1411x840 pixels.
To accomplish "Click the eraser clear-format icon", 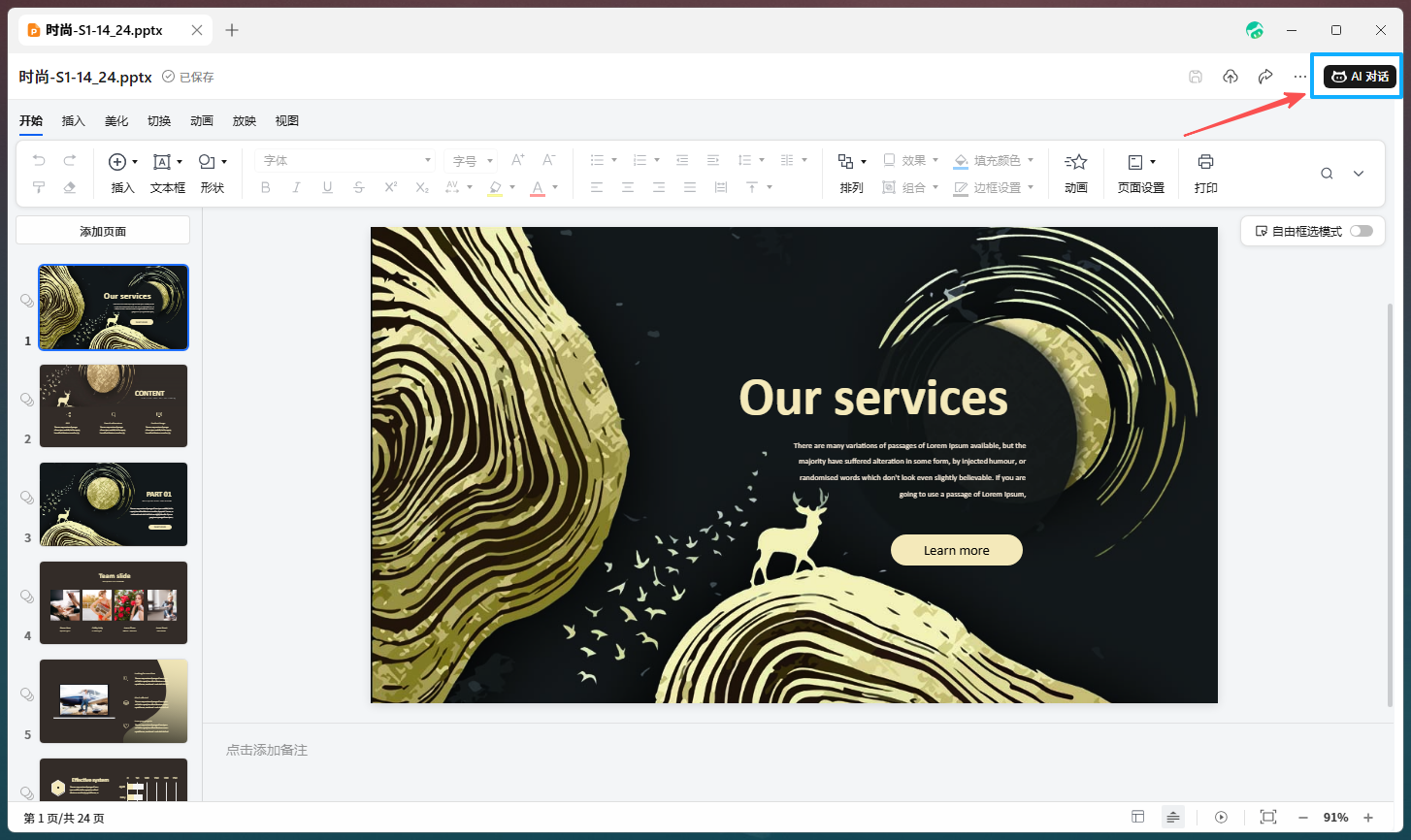I will click(70, 187).
